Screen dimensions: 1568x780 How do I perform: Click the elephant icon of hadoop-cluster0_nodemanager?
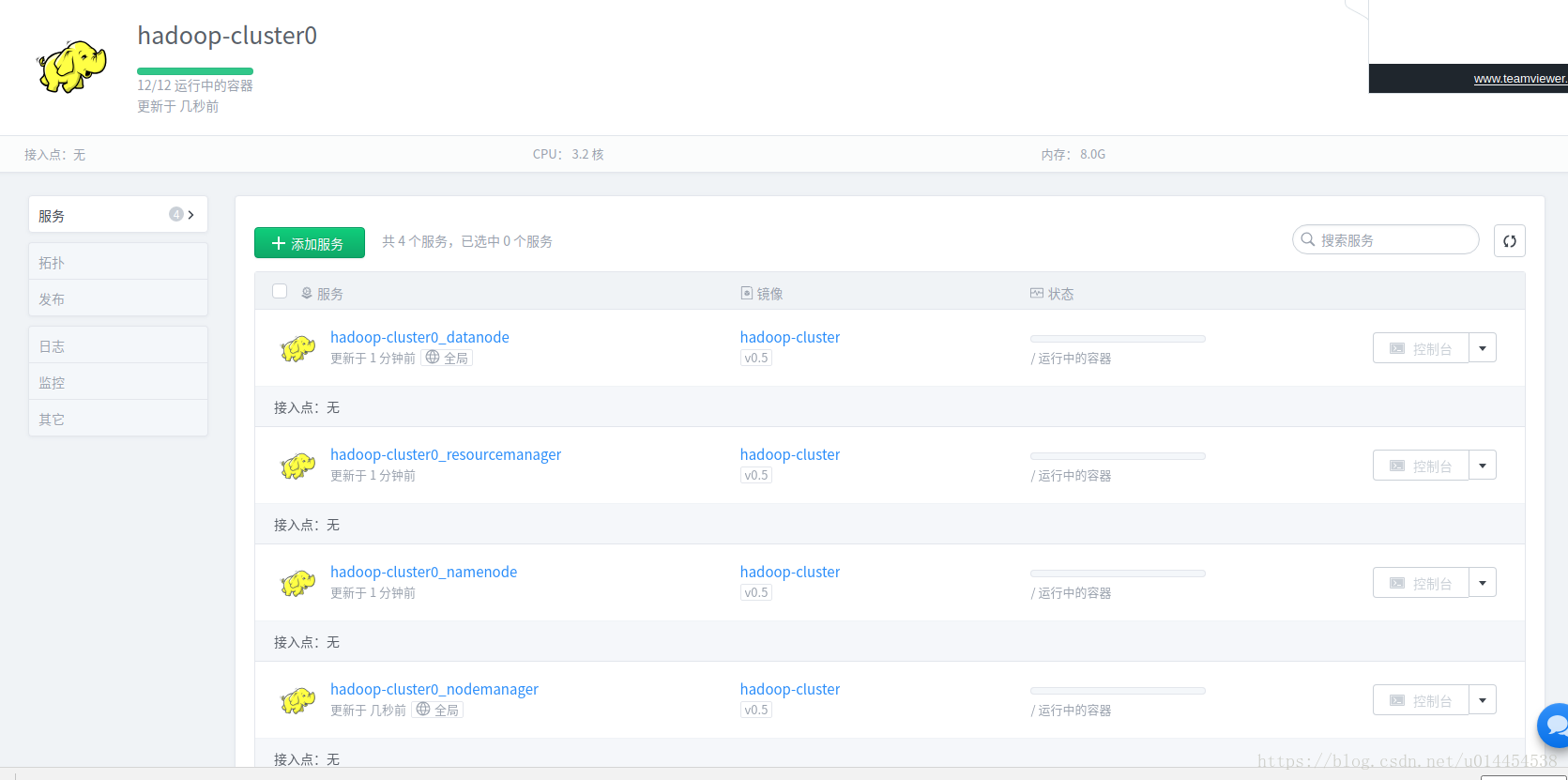298,701
